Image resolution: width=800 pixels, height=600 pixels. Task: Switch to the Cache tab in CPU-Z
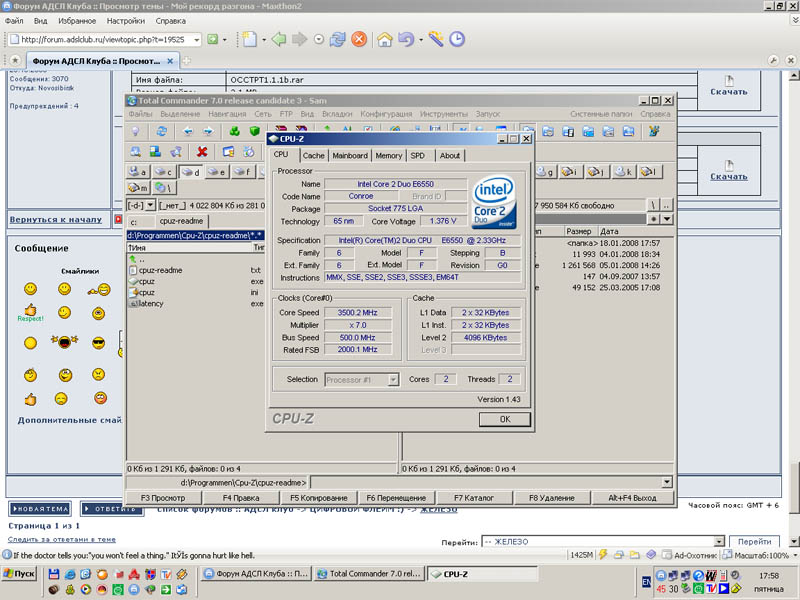point(313,156)
